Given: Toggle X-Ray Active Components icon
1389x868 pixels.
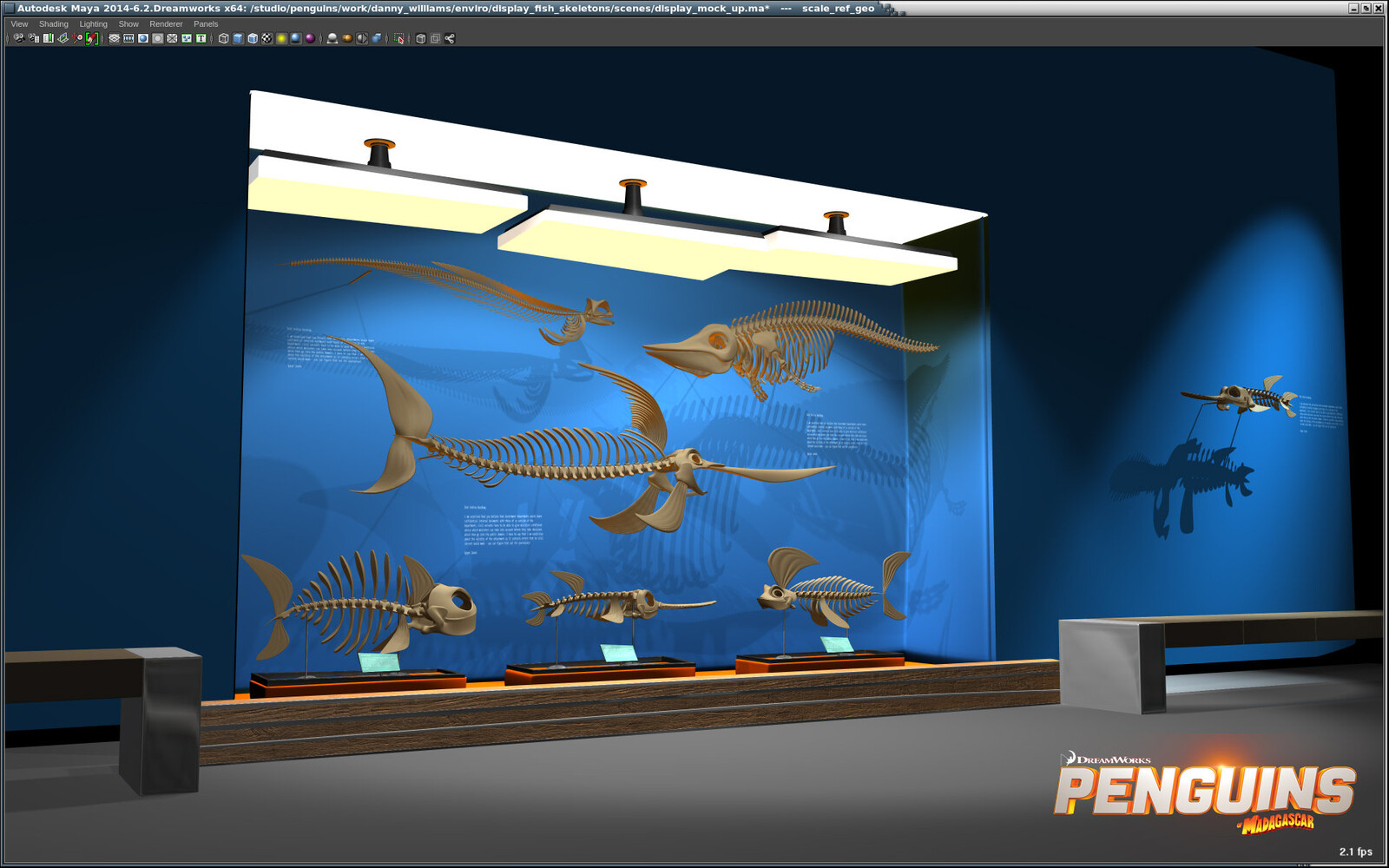Looking at the screenshot, I should coord(435,38).
